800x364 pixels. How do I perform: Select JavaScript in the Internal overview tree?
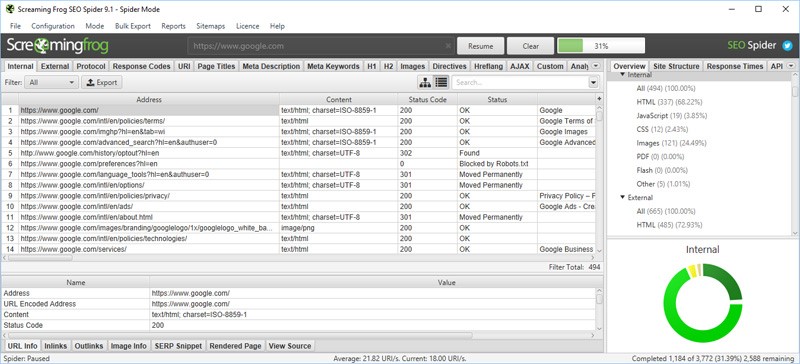(657, 116)
